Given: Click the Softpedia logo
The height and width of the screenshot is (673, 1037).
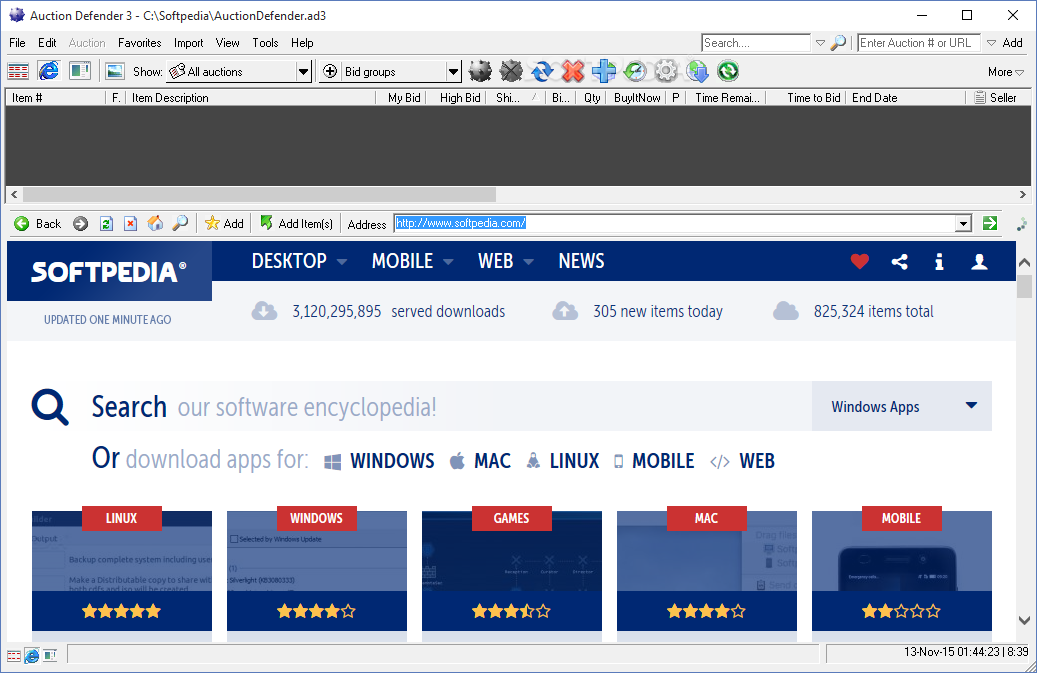Looking at the screenshot, I should pos(109,271).
